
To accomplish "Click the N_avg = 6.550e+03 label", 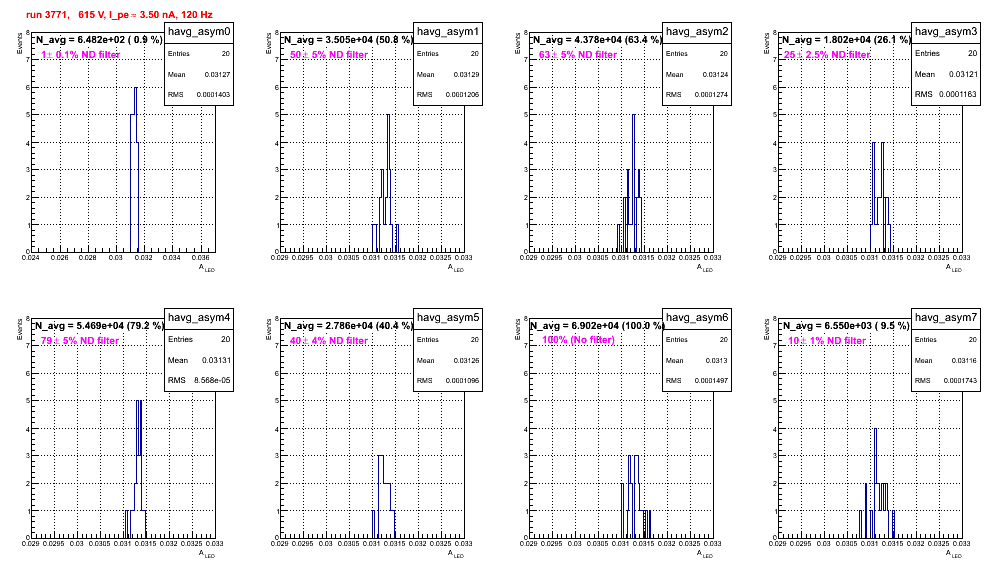I will 846,325.
